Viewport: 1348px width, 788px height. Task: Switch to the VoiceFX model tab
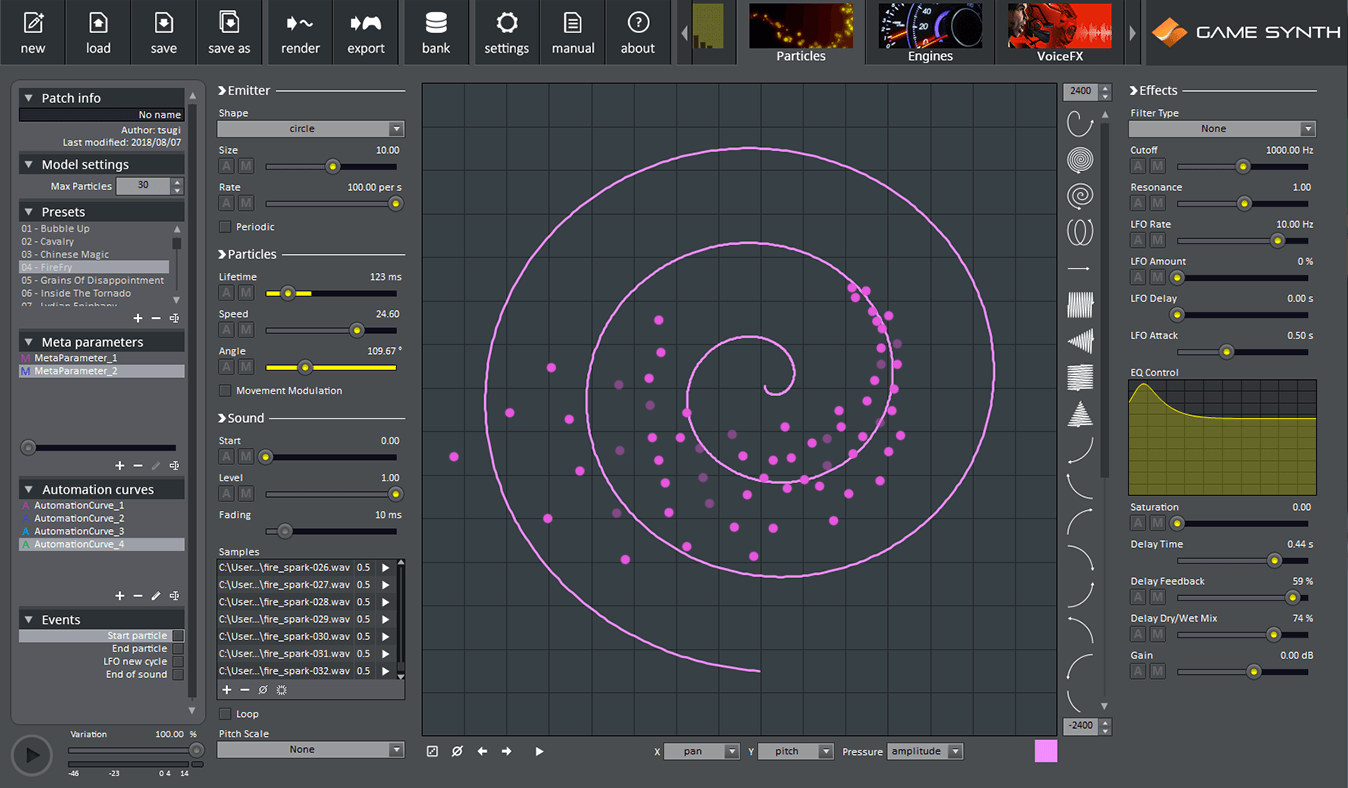1060,33
